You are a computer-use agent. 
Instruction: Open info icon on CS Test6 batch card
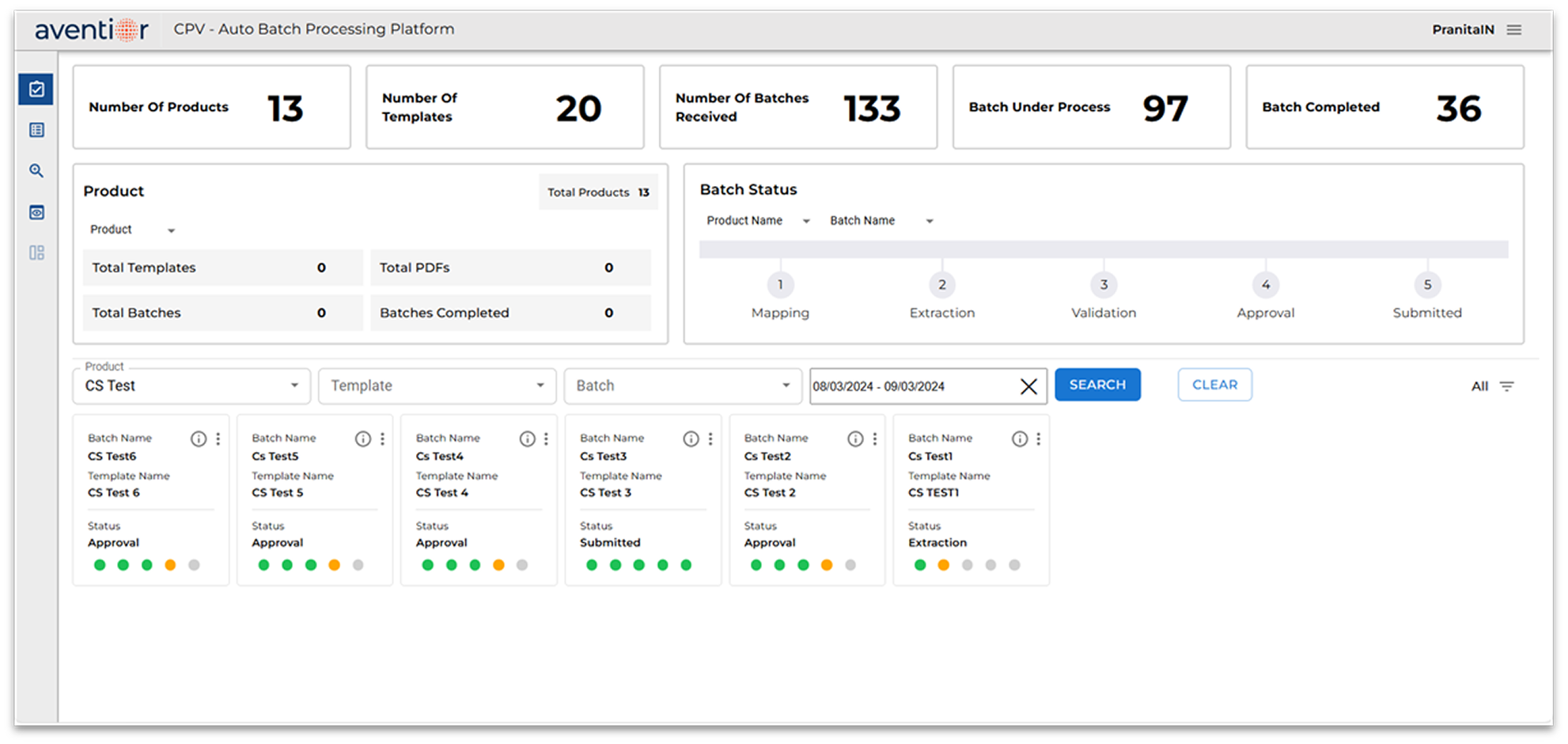click(x=199, y=438)
